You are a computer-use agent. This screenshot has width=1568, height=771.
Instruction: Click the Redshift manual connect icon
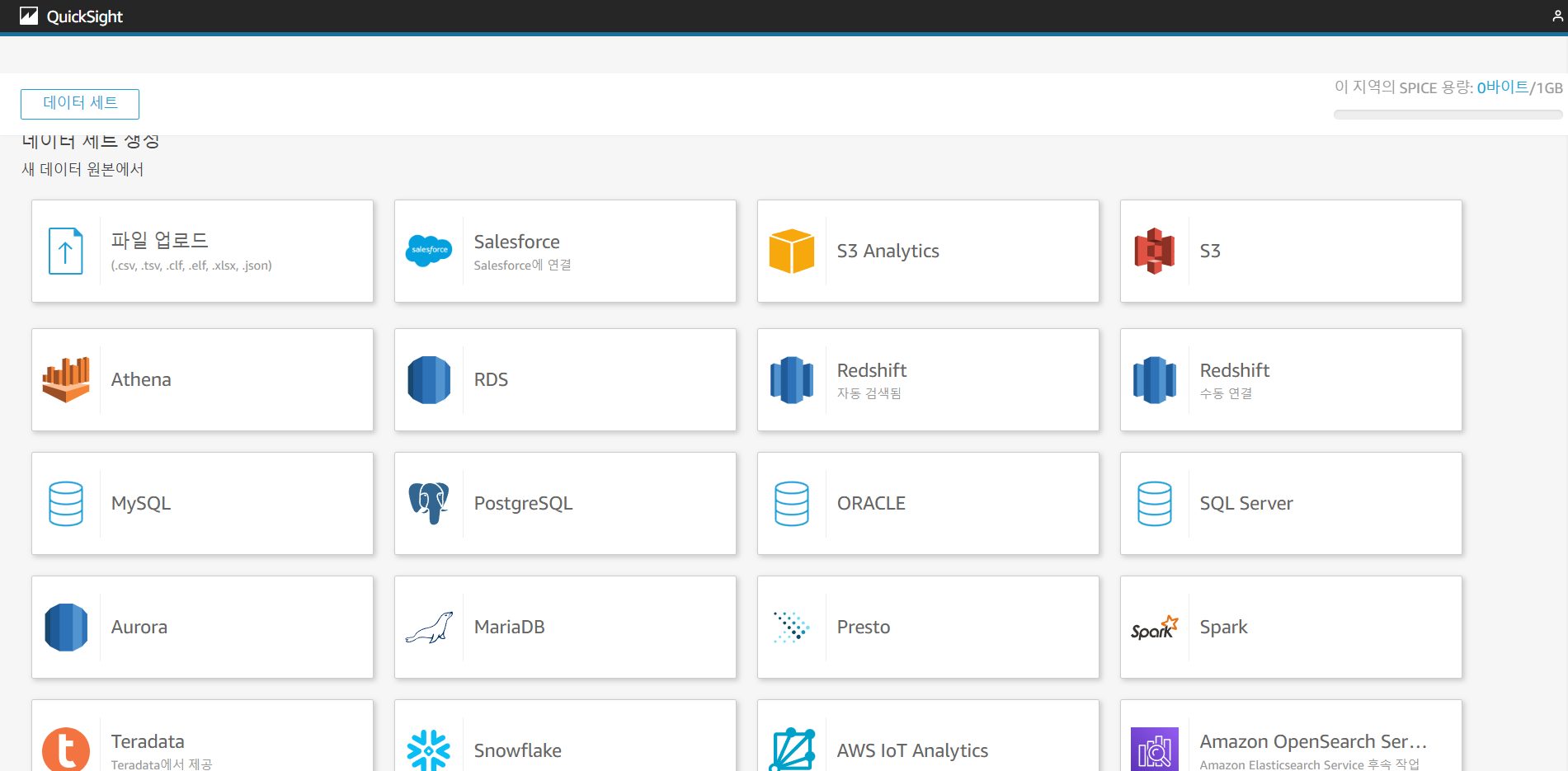click(x=1155, y=379)
